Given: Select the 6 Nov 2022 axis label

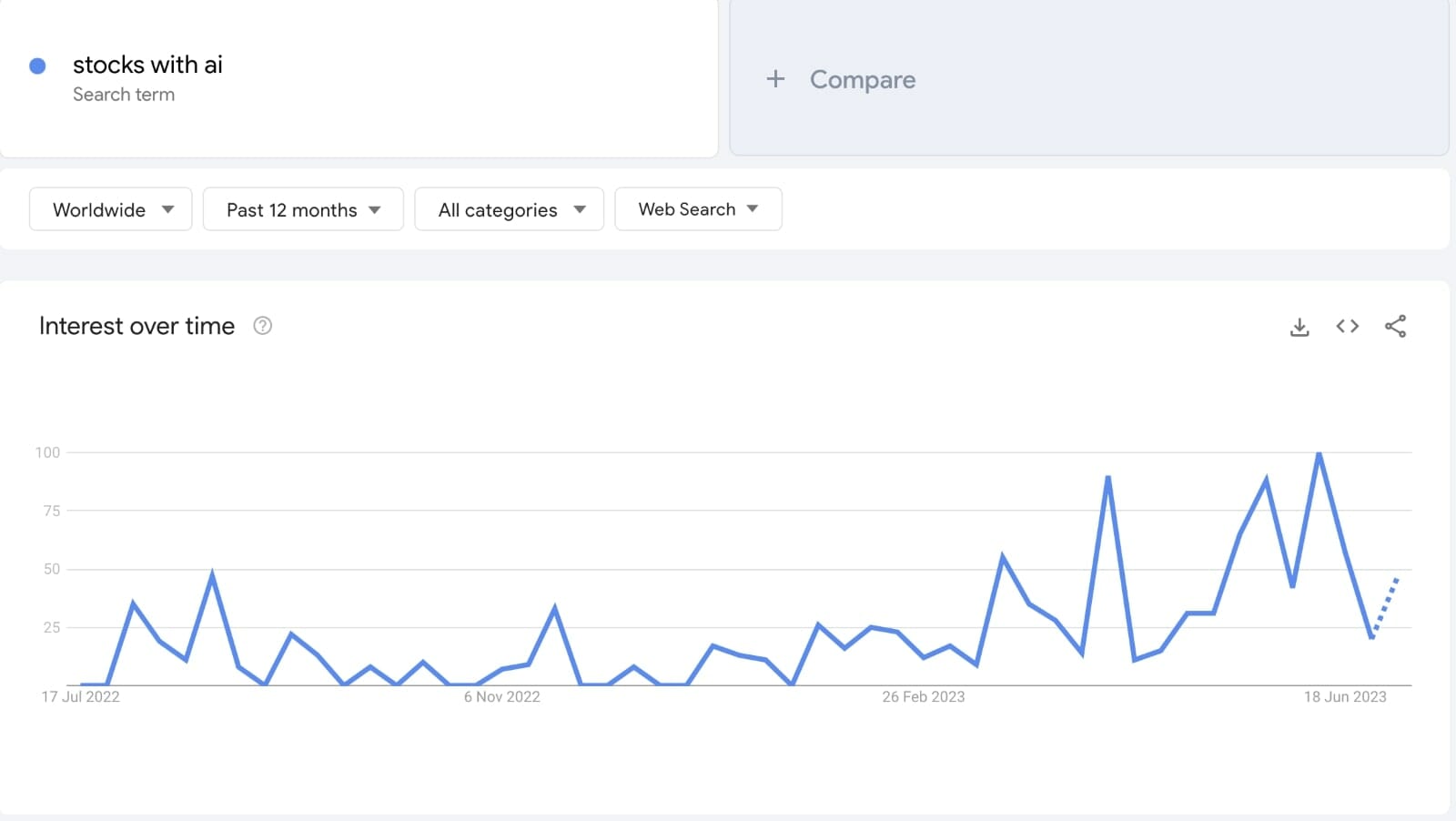Looking at the screenshot, I should [x=501, y=696].
